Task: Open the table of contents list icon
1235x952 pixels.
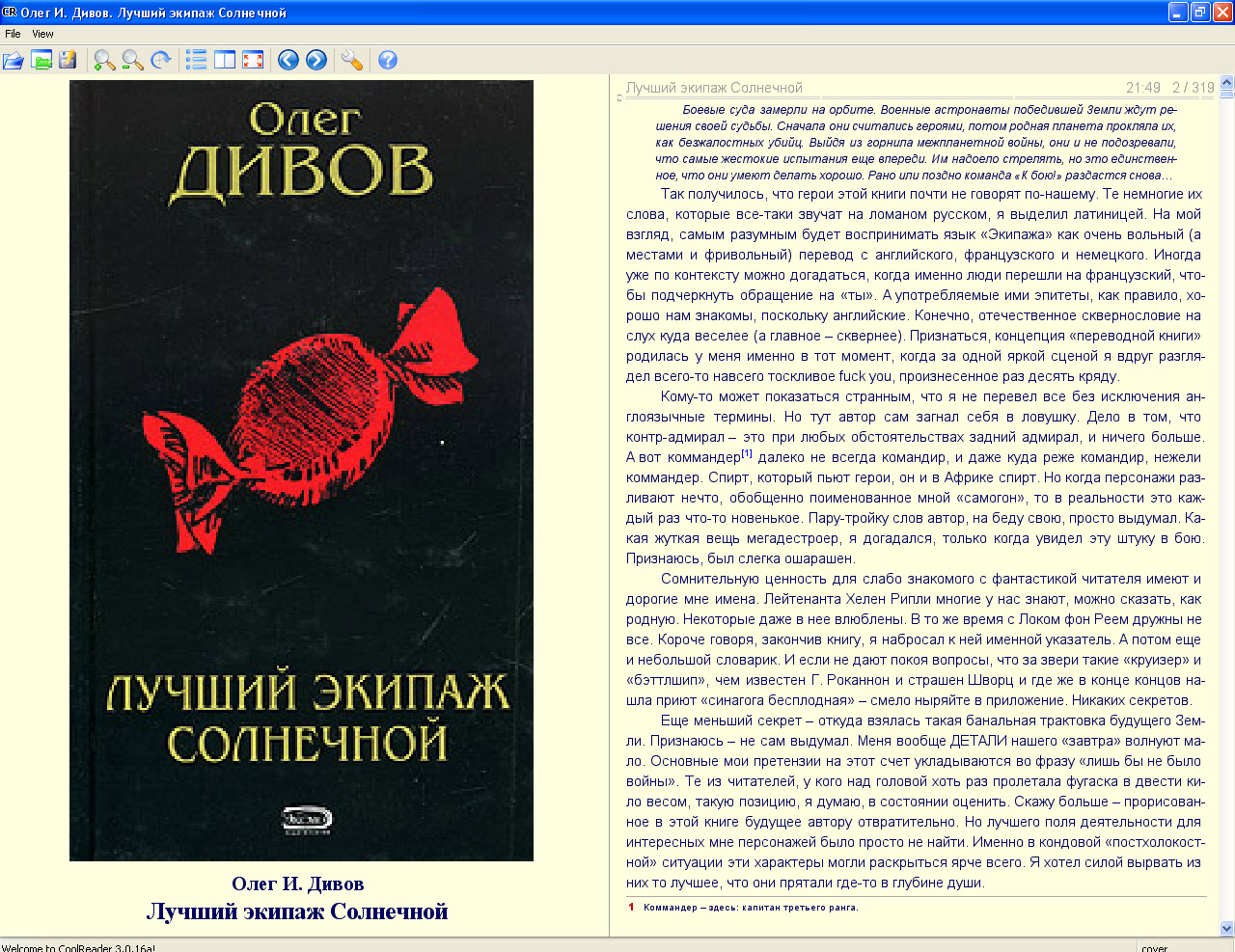Action: (x=197, y=60)
